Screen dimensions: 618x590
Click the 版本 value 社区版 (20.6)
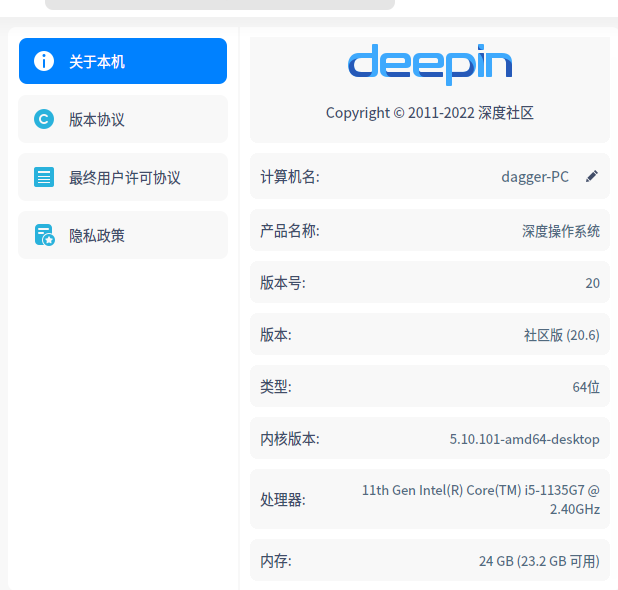coord(562,335)
